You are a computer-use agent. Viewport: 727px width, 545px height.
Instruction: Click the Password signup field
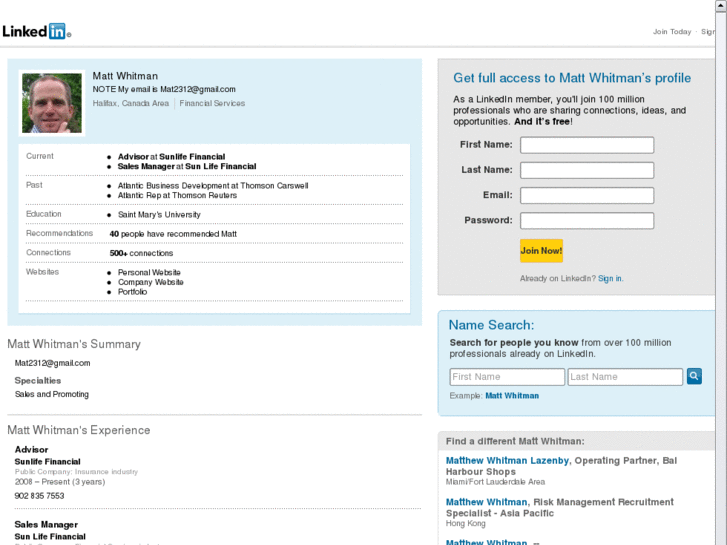click(587, 221)
